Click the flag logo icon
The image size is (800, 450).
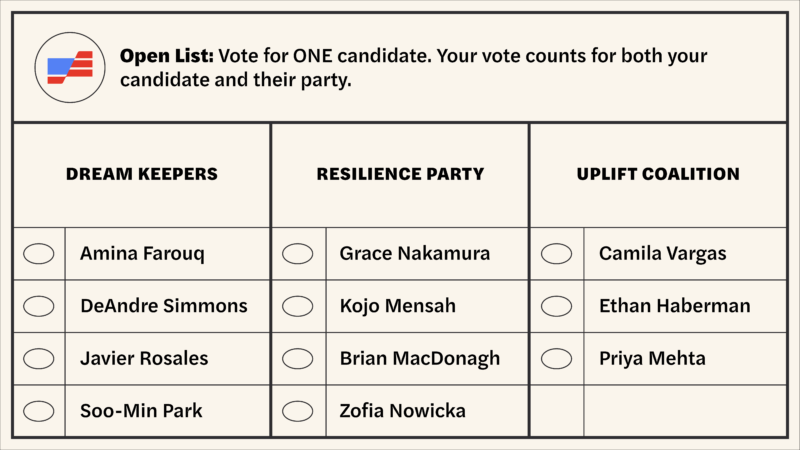click(70, 67)
